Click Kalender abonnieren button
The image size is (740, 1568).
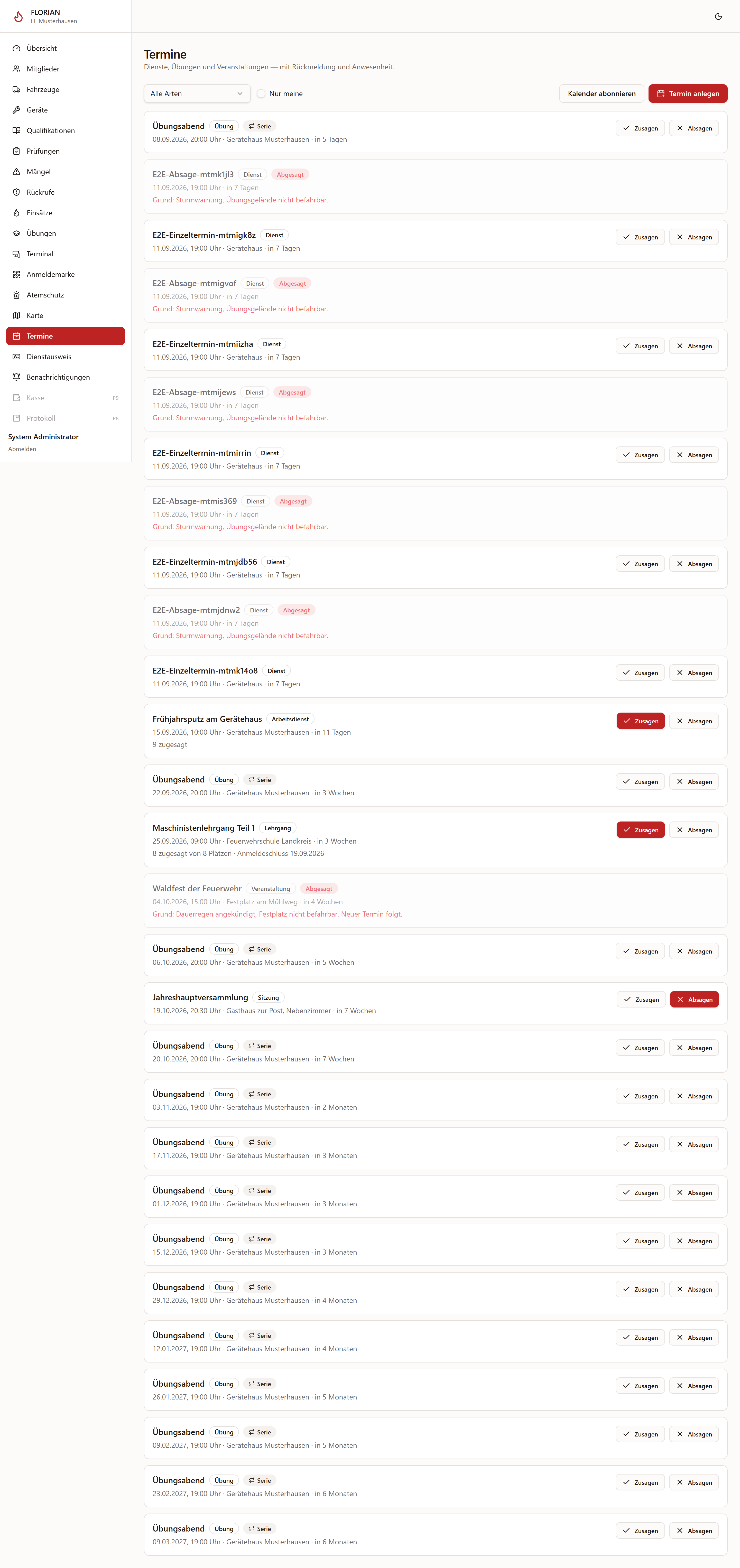[x=601, y=94]
